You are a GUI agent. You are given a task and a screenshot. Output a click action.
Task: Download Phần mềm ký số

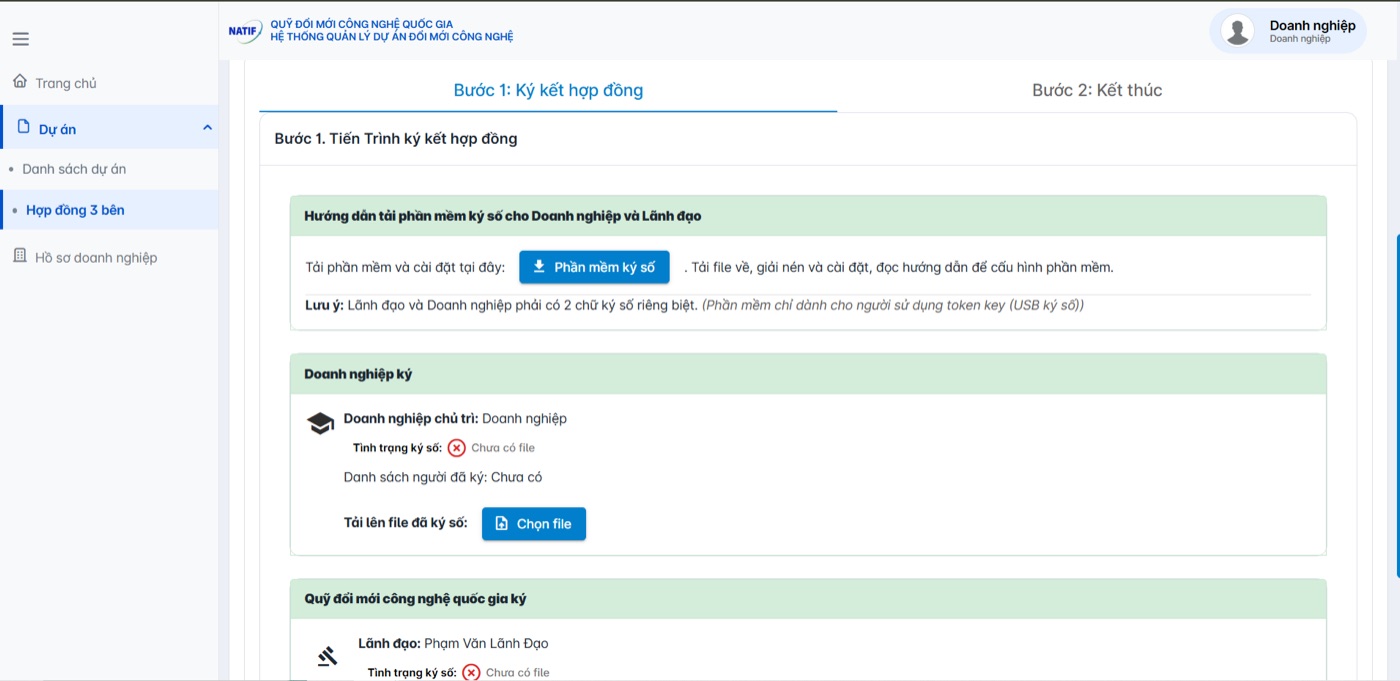[x=594, y=267]
